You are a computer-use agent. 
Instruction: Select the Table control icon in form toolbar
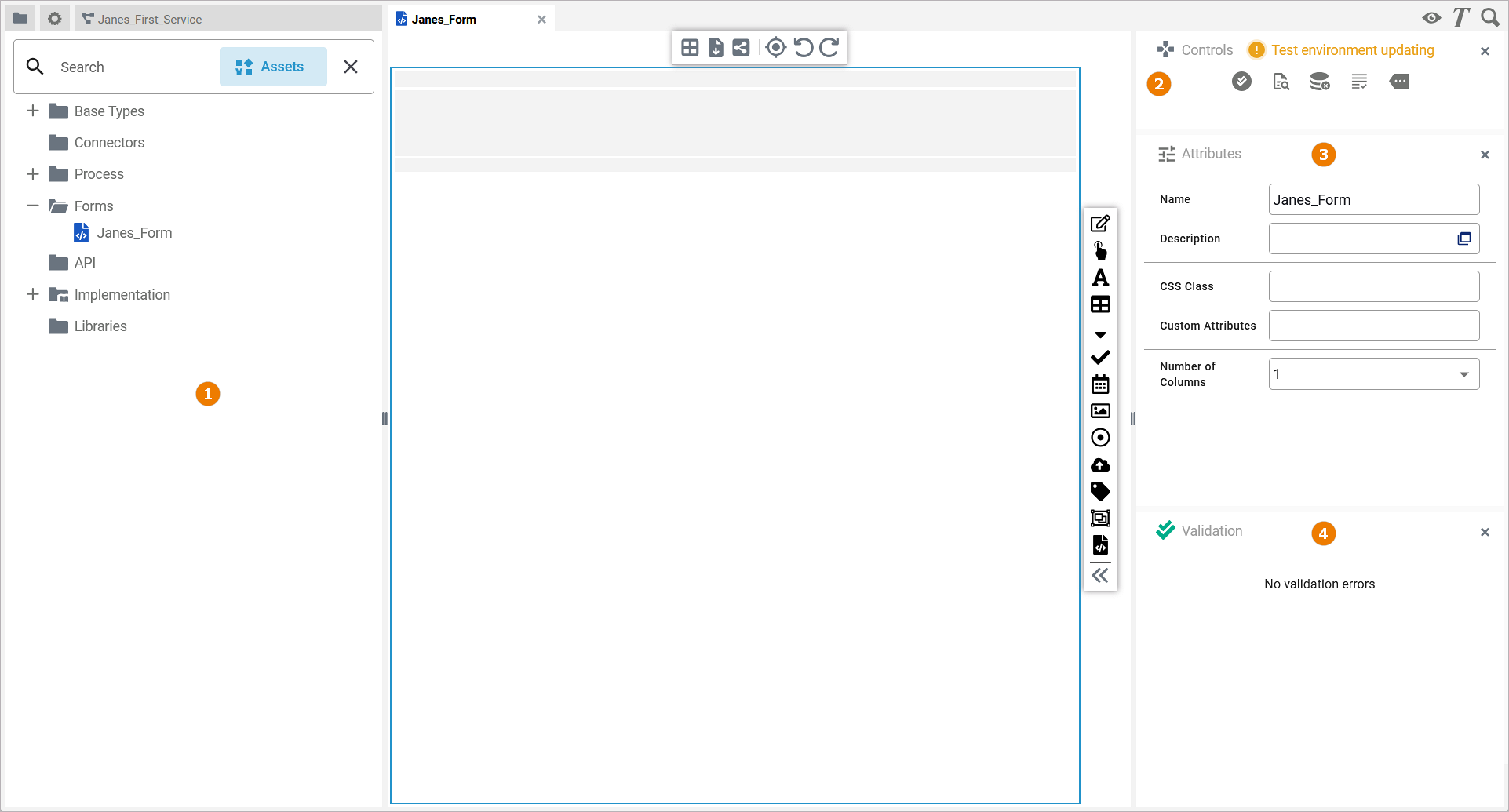click(1100, 304)
